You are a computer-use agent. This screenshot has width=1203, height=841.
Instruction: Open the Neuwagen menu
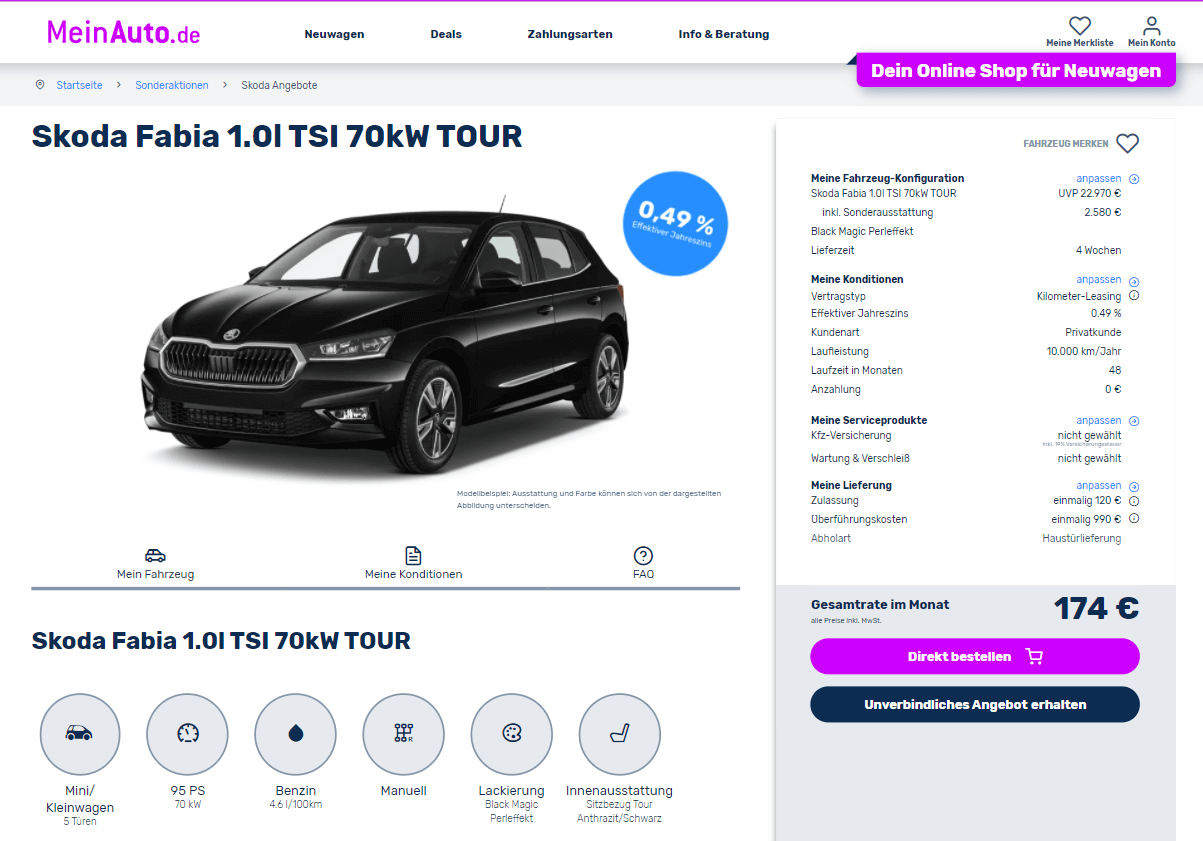click(x=334, y=34)
